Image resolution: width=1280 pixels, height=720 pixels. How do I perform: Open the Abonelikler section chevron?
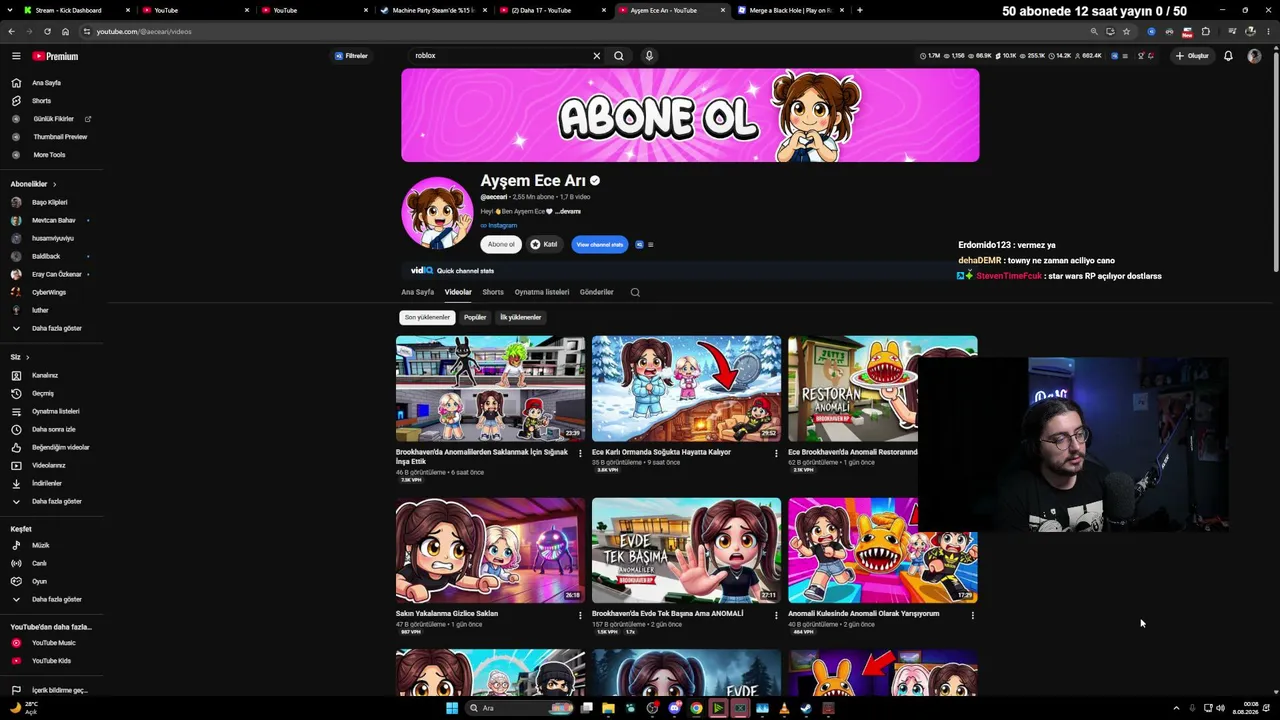click(54, 184)
